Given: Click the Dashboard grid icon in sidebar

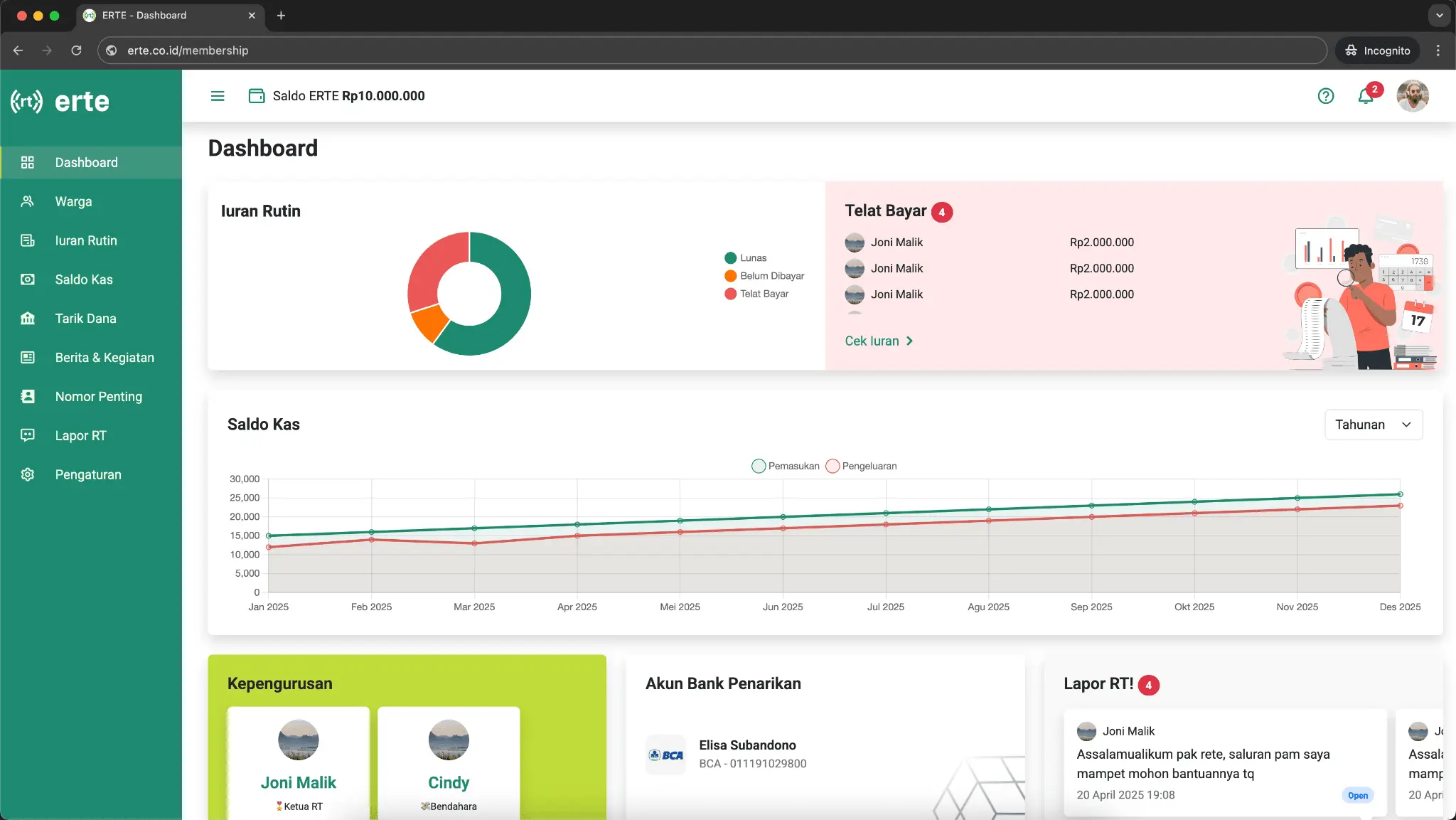Looking at the screenshot, I should pyautogui.click(x=28, y=162).
